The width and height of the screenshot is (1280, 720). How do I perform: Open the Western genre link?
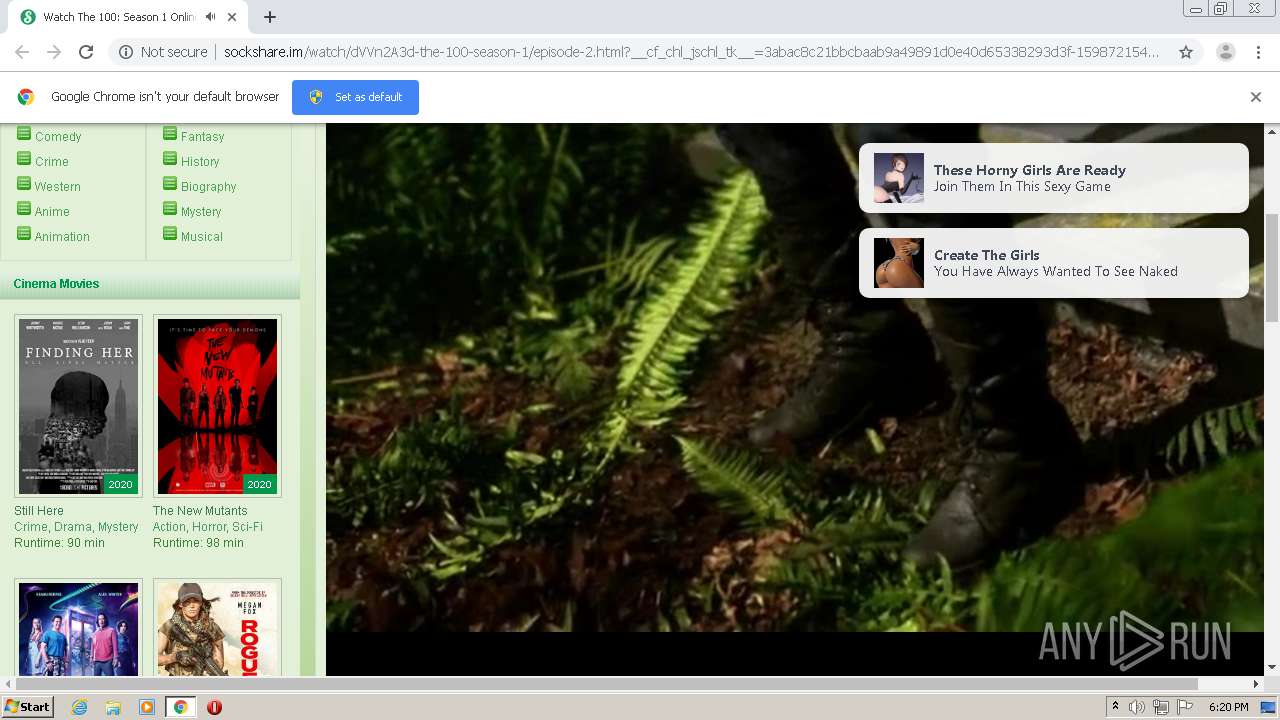point(58,187)
